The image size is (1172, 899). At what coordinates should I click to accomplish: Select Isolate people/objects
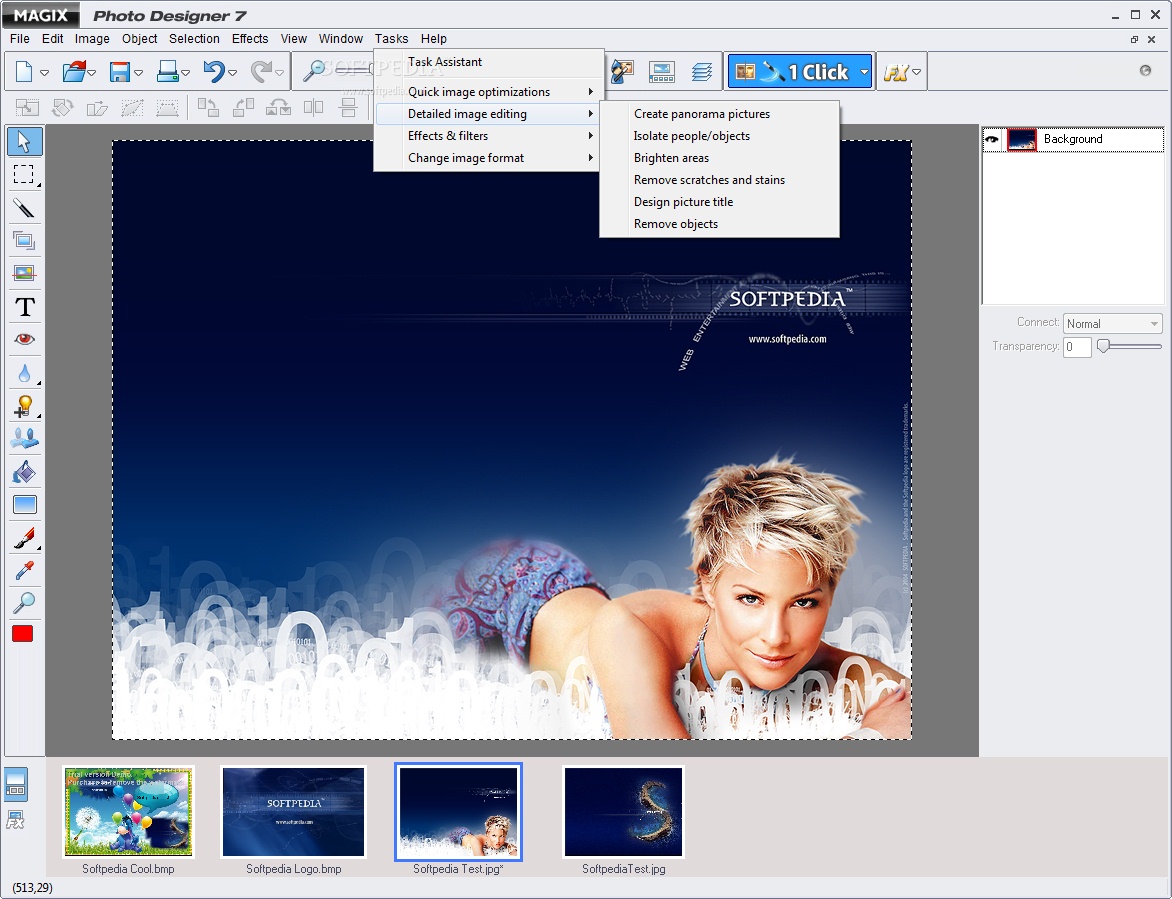click(719, 136)
